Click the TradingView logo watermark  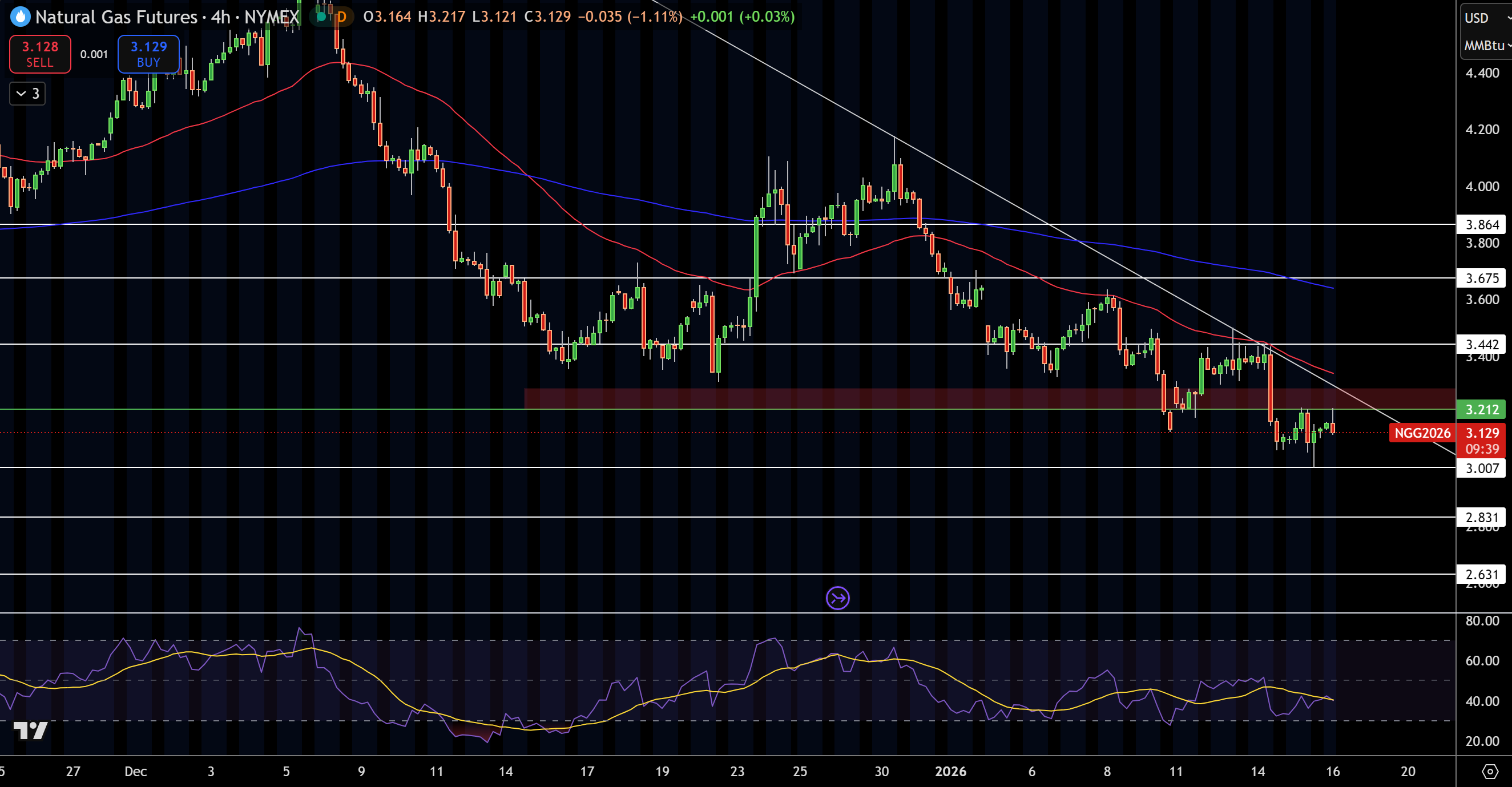30,730
